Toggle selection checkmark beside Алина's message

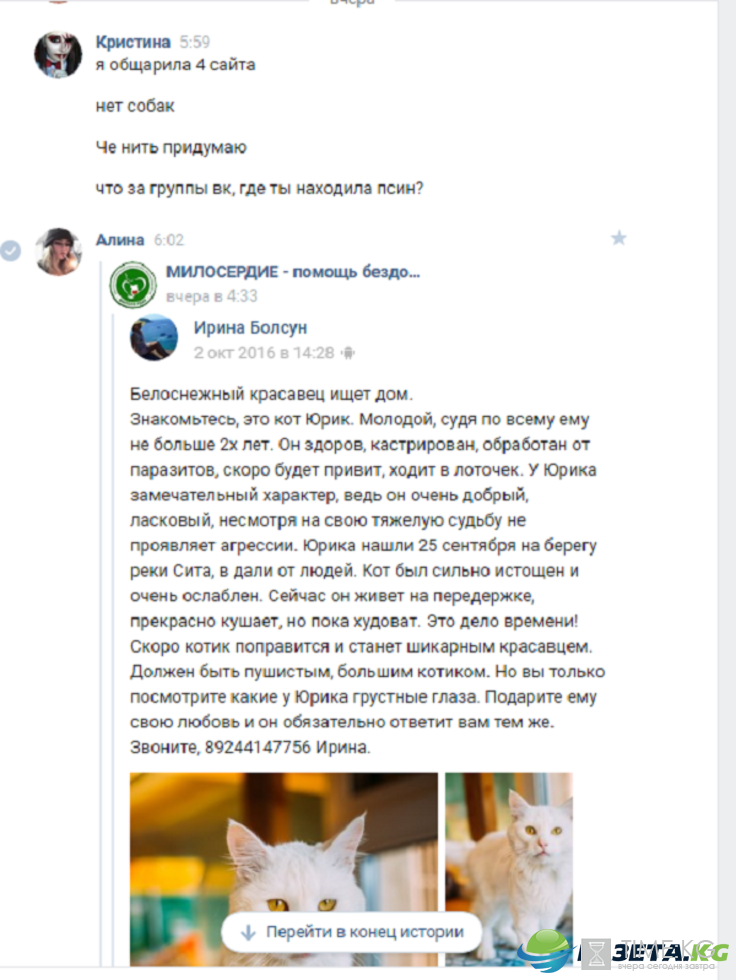pyautogui.click(x=11, y=251)
